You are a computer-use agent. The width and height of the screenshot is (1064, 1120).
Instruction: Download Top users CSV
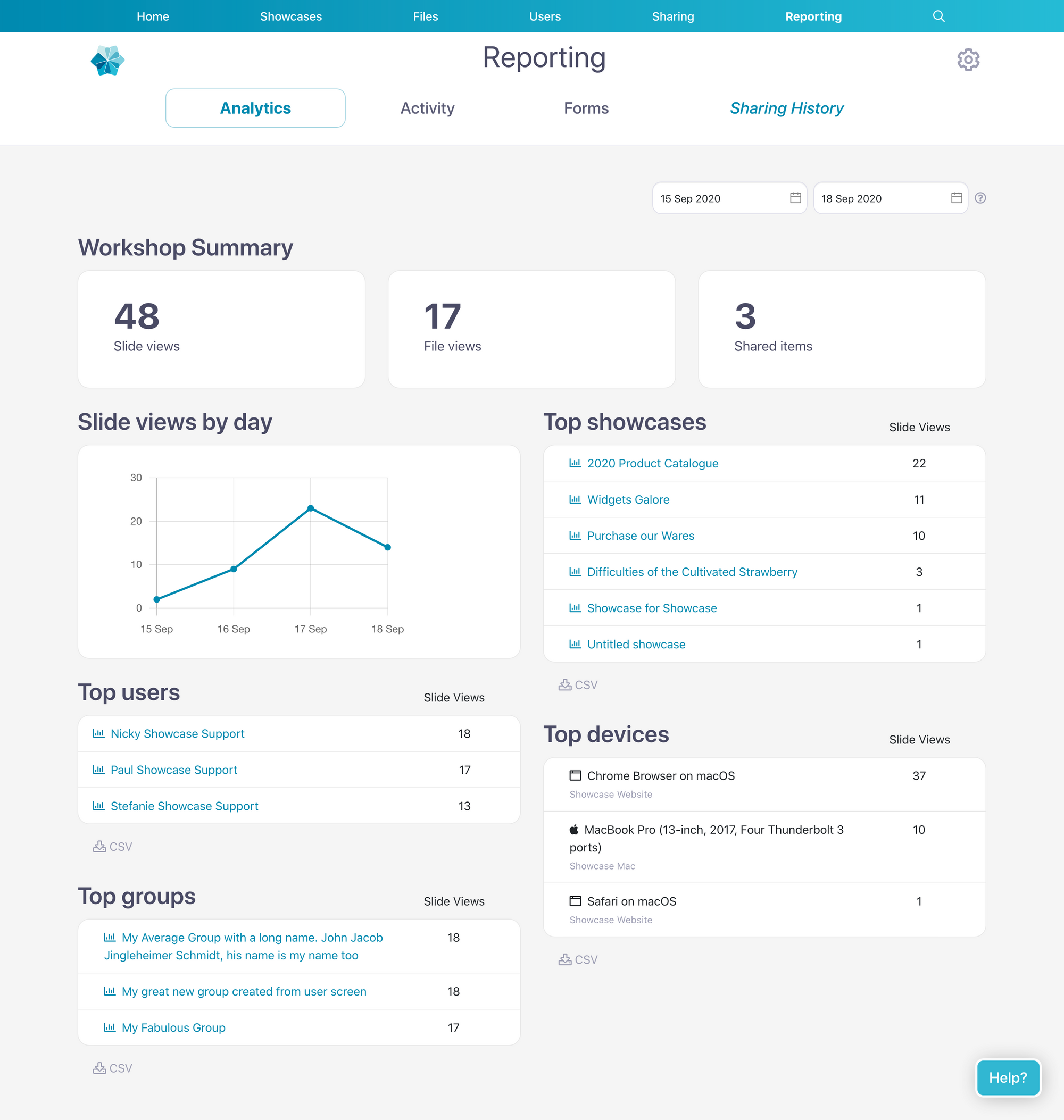pos(112,847)
